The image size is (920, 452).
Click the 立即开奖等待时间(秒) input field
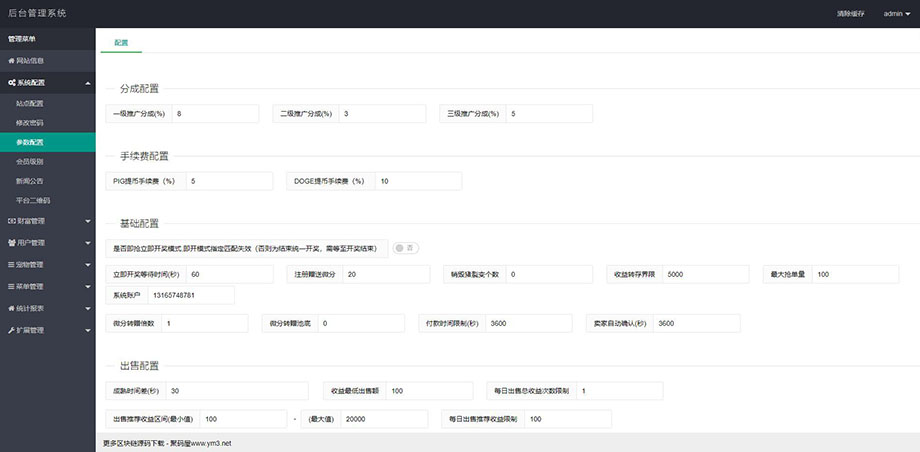pyautogui.click(x=230, y=274)
